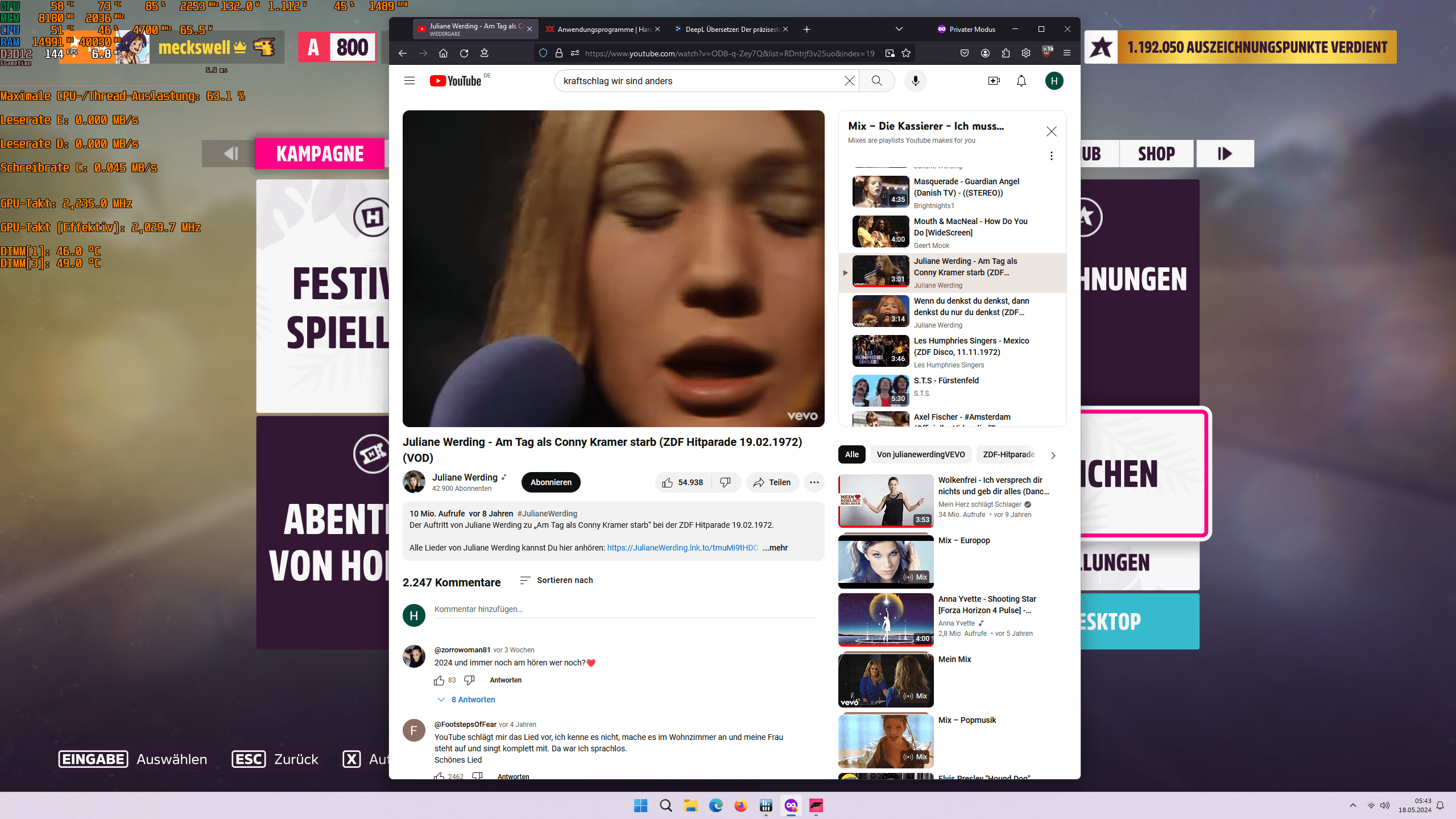Viewport: 1456px width, 819px height.
Task: Start voice search with microphone icon
Action: point(915,81)
